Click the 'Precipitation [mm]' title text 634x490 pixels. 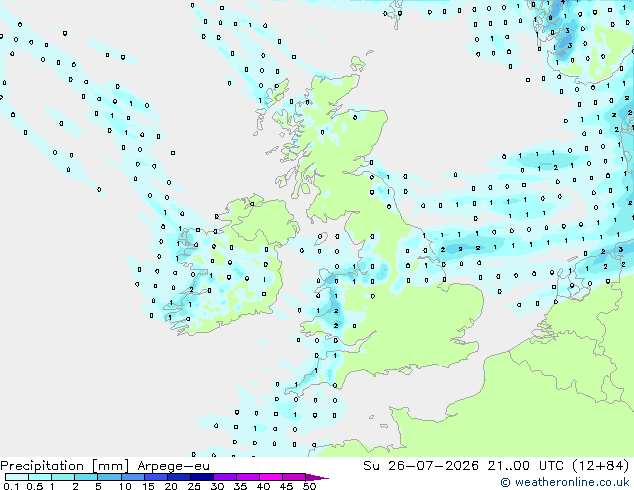coord(64,466)
